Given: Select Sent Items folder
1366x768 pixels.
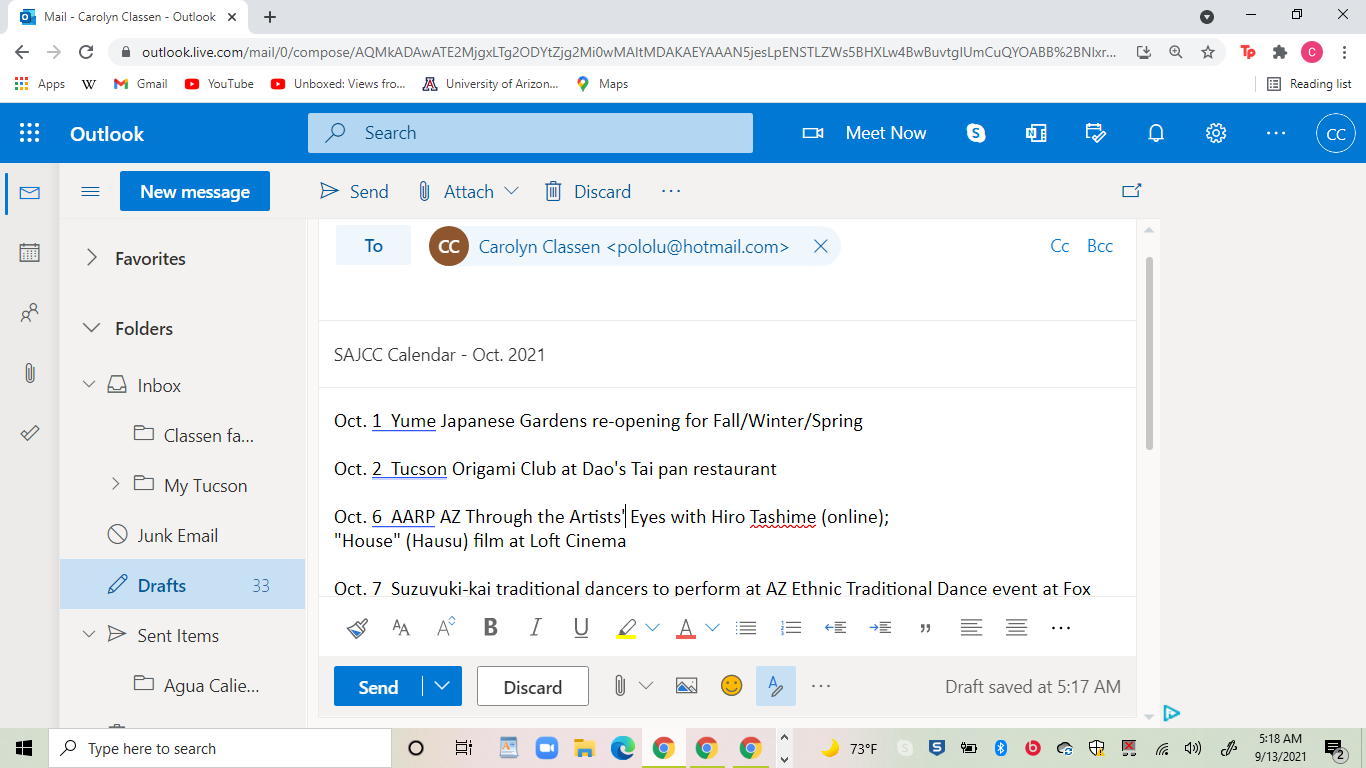Looking at the screenshot, I should pyautogui.click(x=178, y=635).
